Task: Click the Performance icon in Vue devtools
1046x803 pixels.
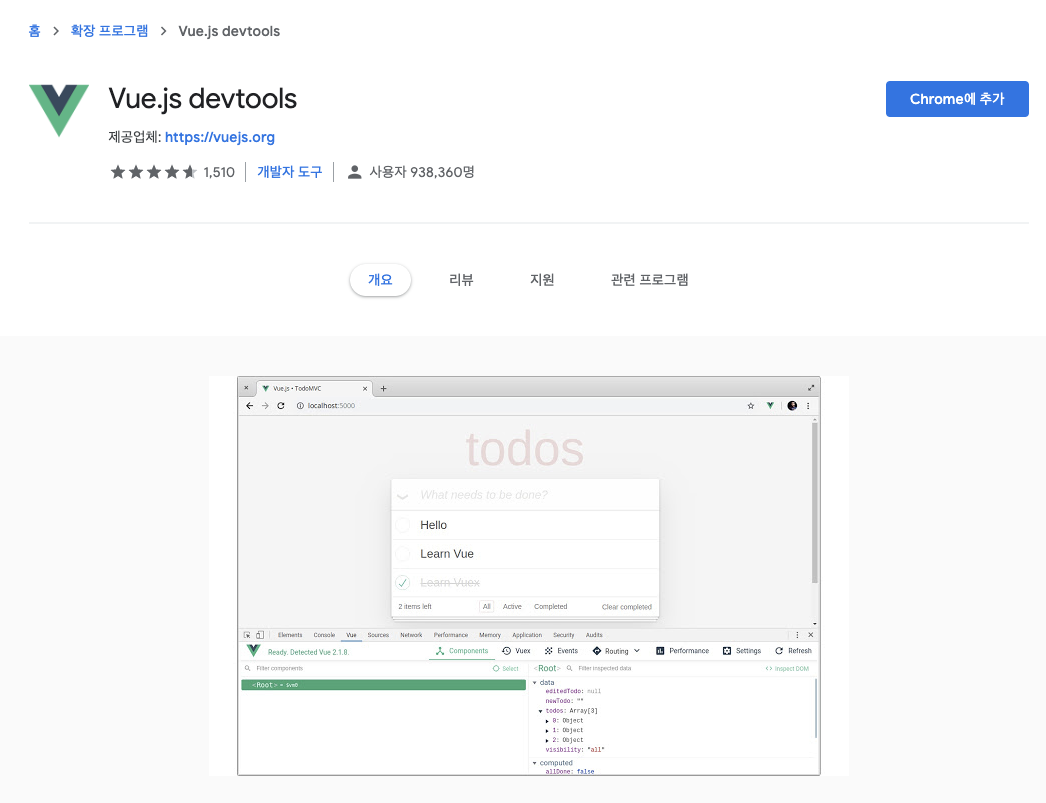Action: [660, 651]
